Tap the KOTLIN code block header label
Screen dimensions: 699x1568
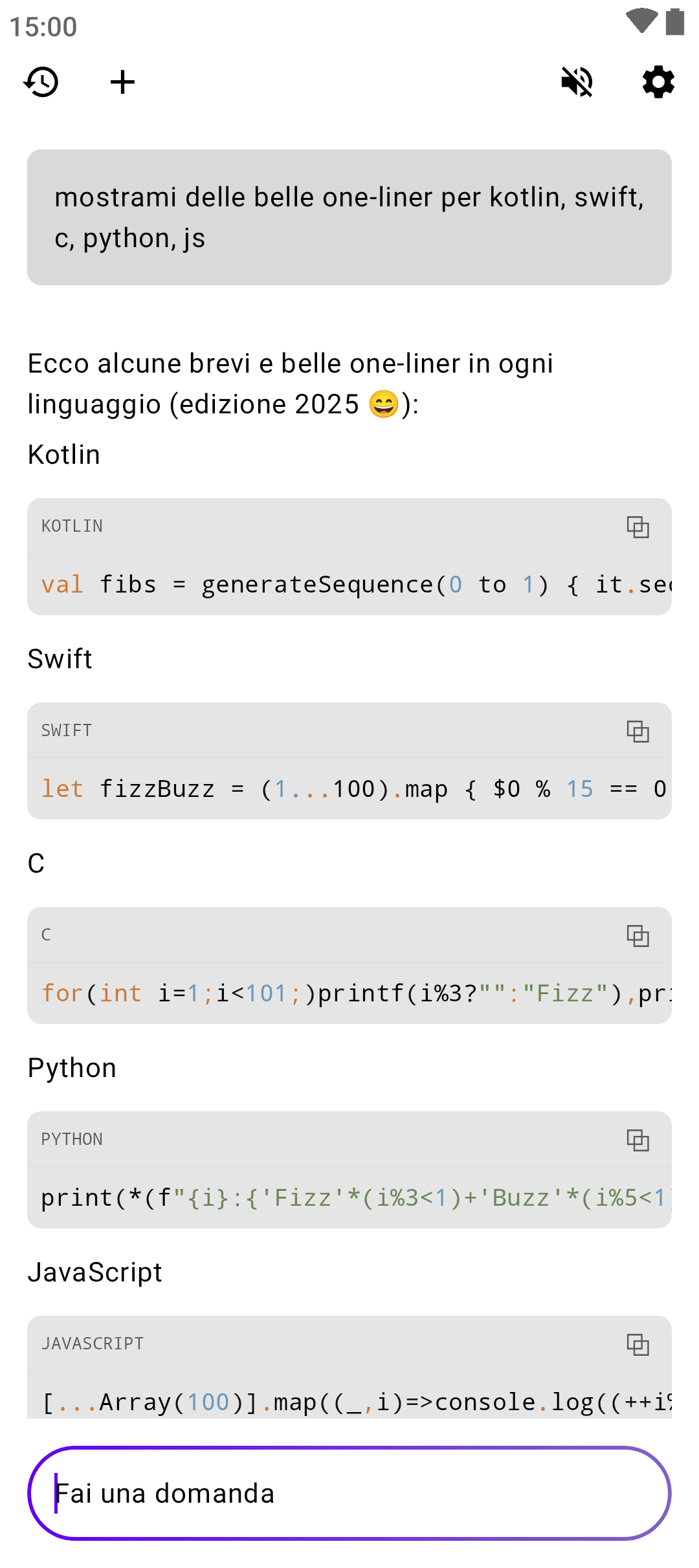point(72,527)
